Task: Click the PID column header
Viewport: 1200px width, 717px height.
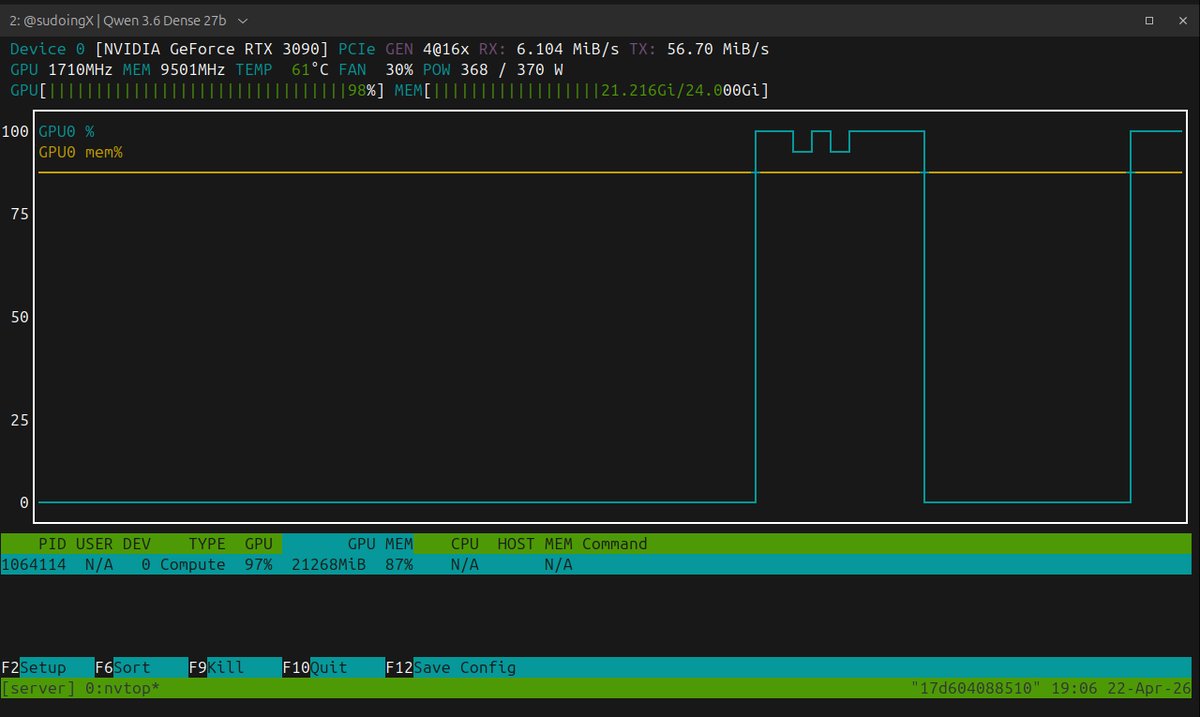Action: tap(52, 544)
